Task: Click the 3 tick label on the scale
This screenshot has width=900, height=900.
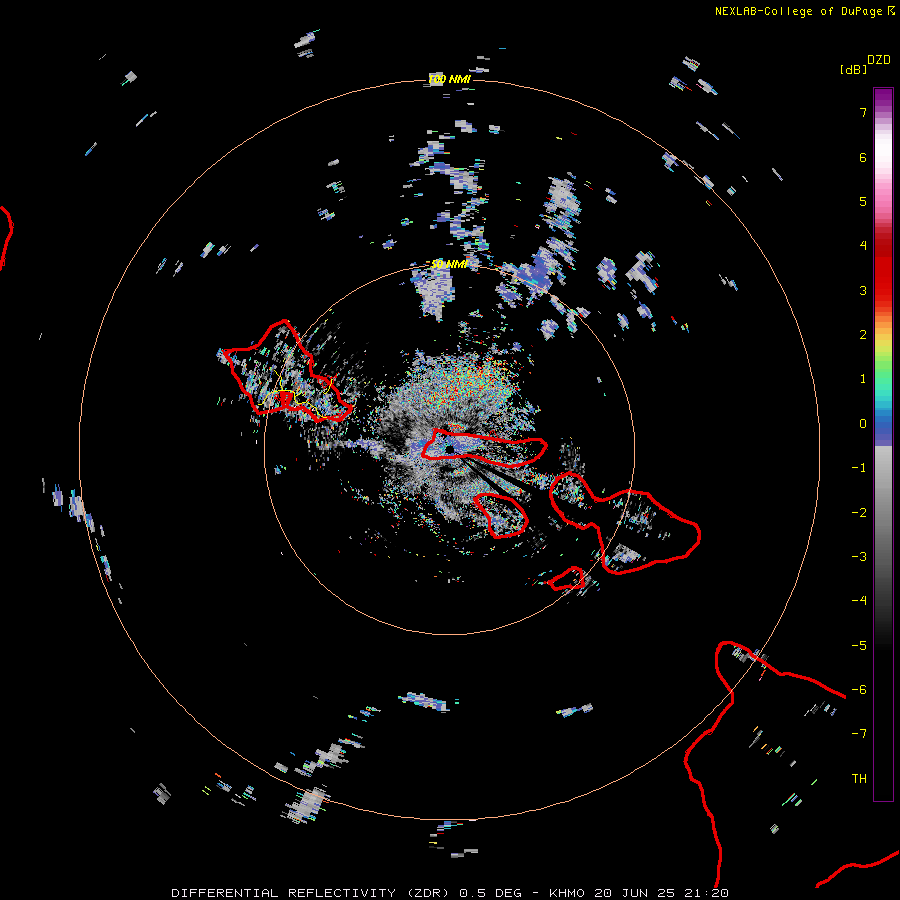Action: coord(863,290)
